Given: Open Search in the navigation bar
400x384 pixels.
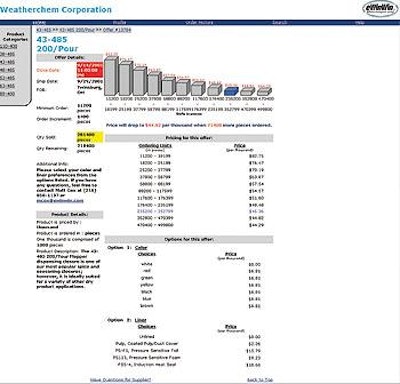Looking at the screenshot, I should pos(279,23).
